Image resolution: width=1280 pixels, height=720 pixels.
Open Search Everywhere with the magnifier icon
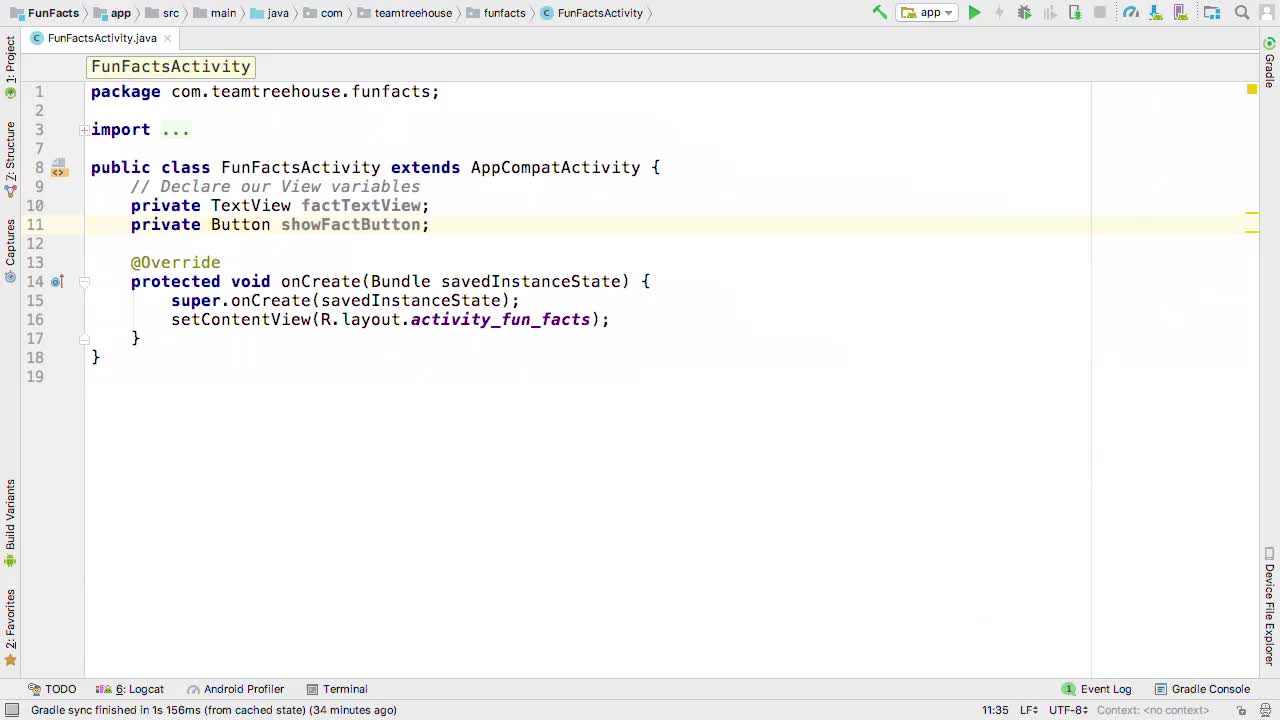pos(1242,12)
